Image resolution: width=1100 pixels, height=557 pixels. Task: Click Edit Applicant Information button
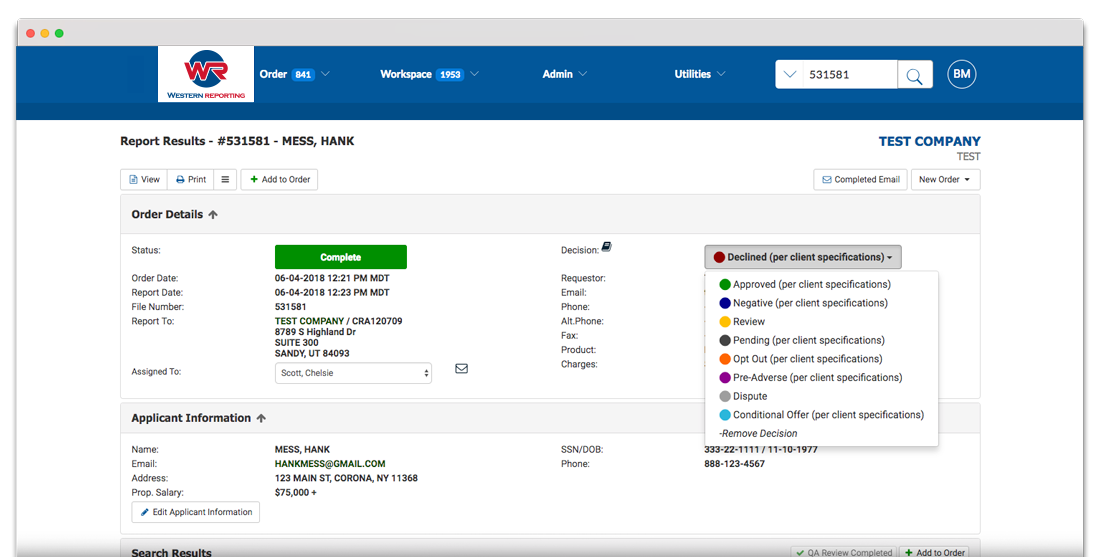click(196, 512)
